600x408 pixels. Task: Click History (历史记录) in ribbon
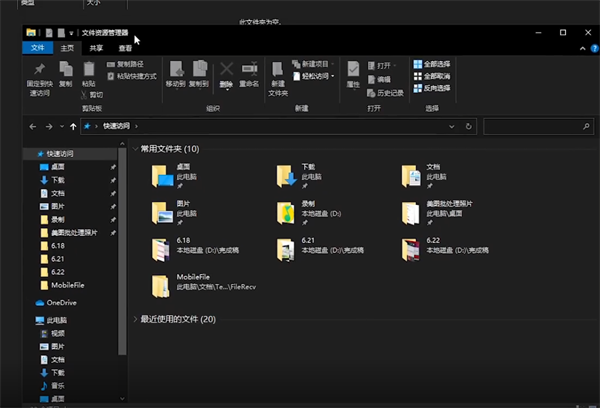[385, 93]
